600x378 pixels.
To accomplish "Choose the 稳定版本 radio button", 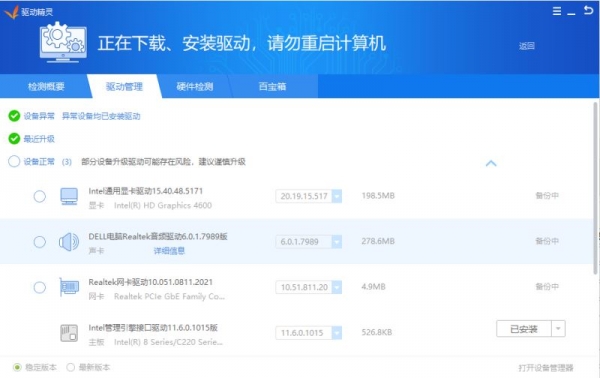I will [17, 367].
